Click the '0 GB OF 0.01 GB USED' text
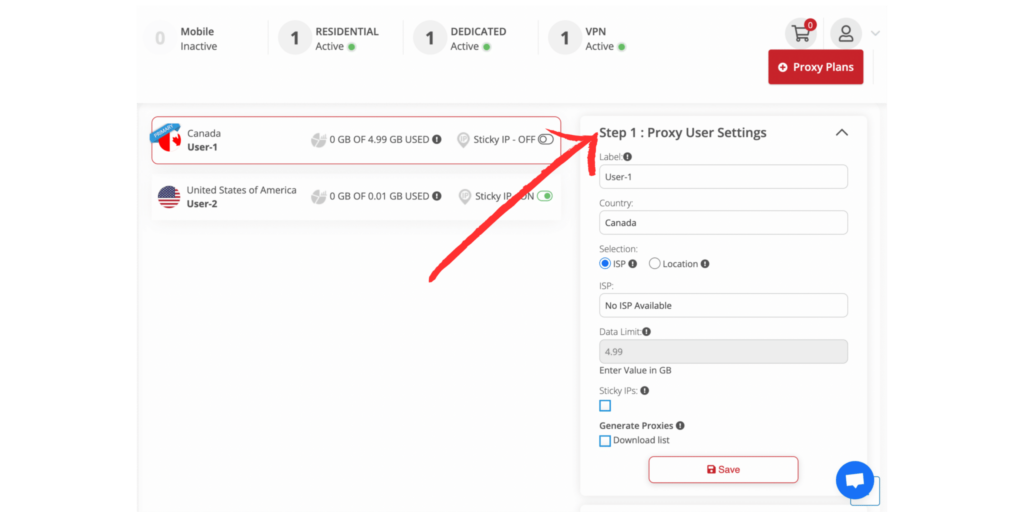This screenshot has width=1024, height=512. [379, 196]
